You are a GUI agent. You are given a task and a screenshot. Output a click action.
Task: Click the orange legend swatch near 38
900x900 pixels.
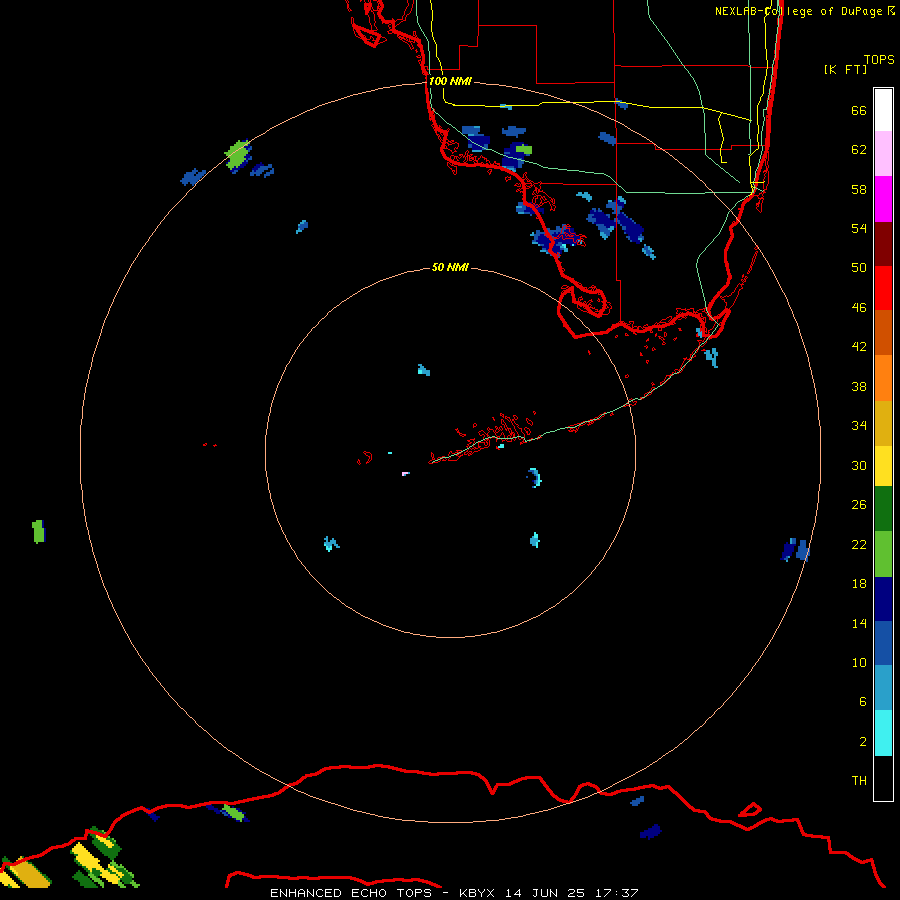pos(883,378)
